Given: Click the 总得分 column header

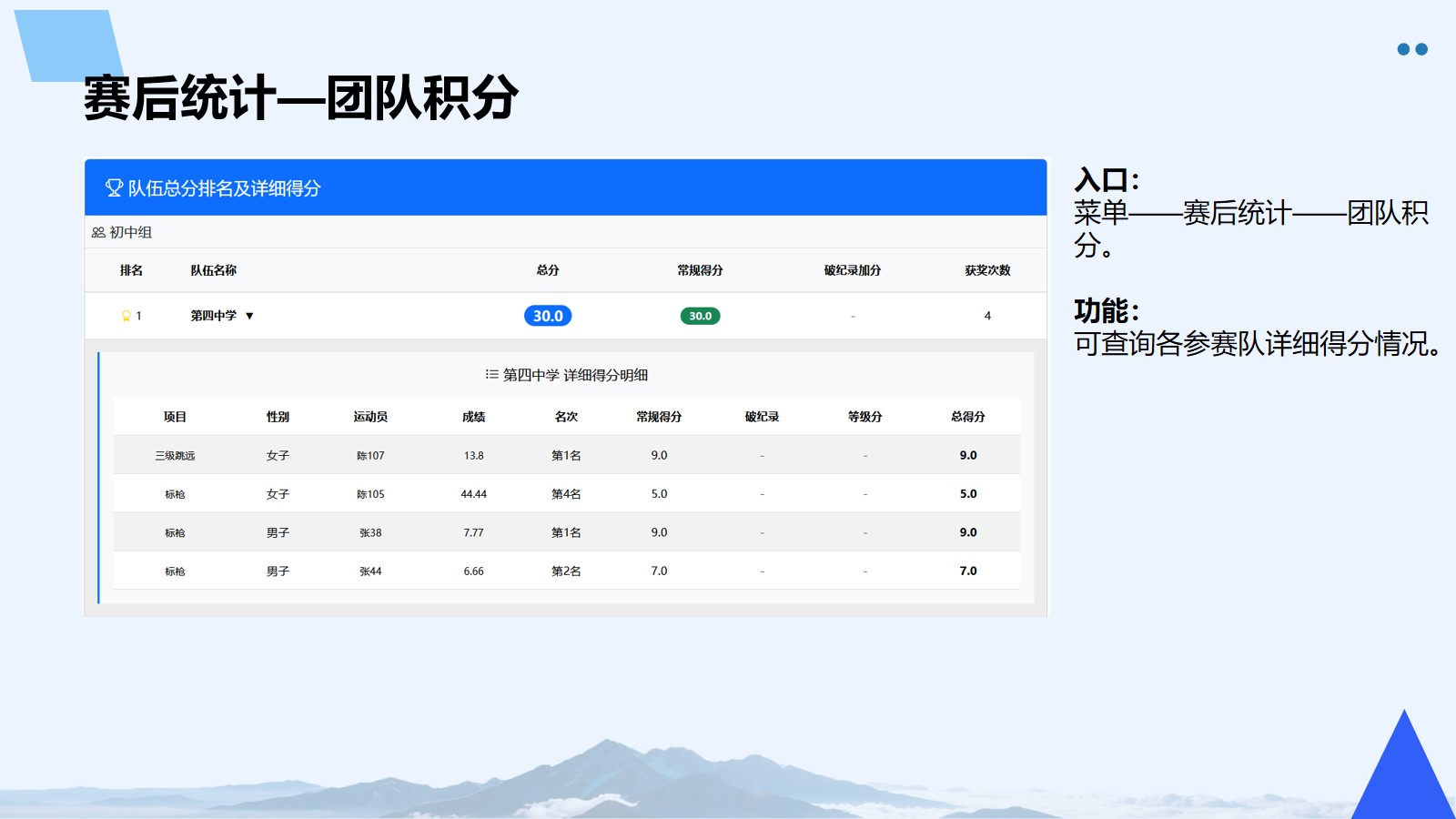Looking at the screenshot, I should (967, 417).
